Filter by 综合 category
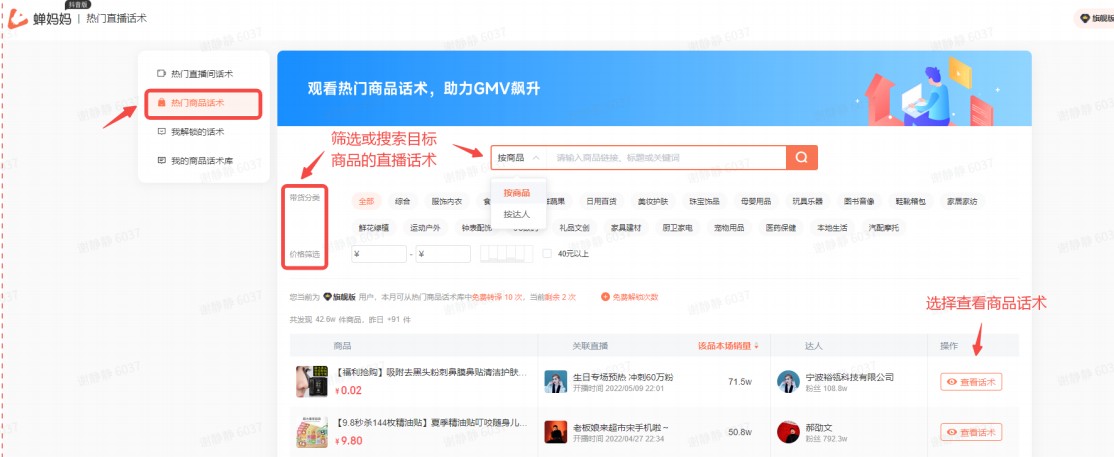This screenshot has width=1114, height=457. coord(402,201)
